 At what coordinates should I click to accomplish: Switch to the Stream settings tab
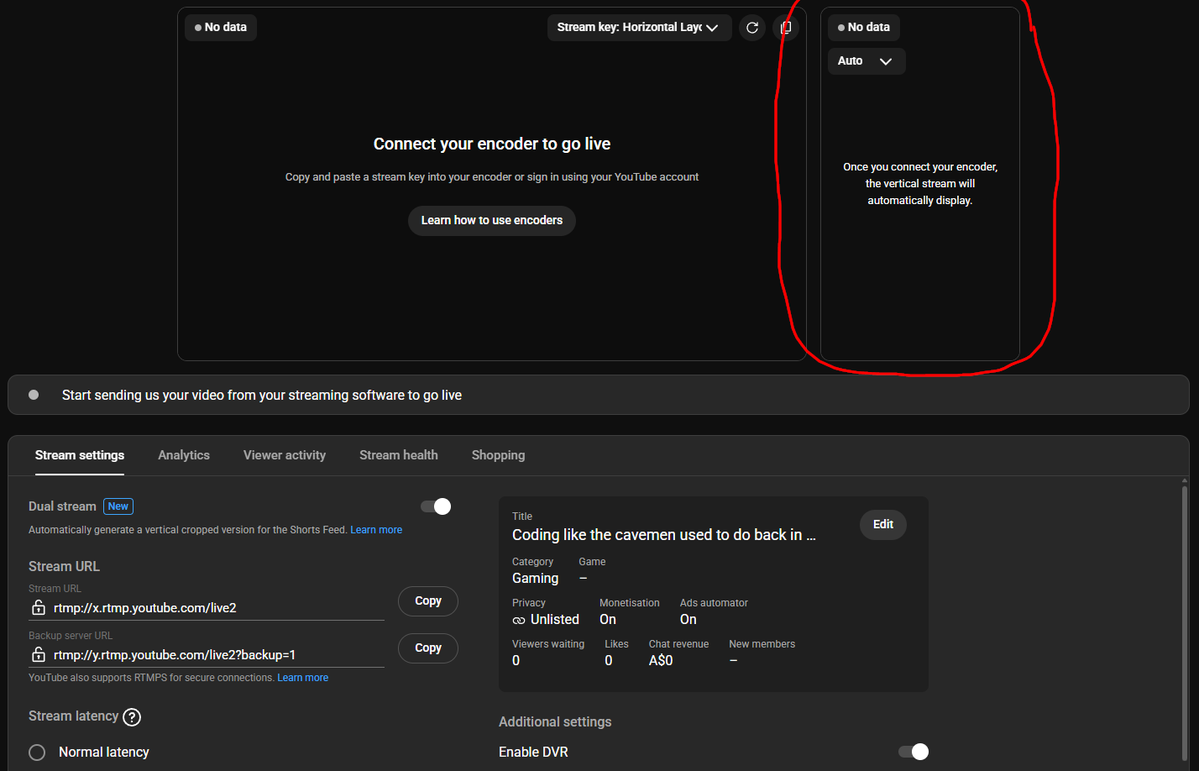[x=80, y=455]
